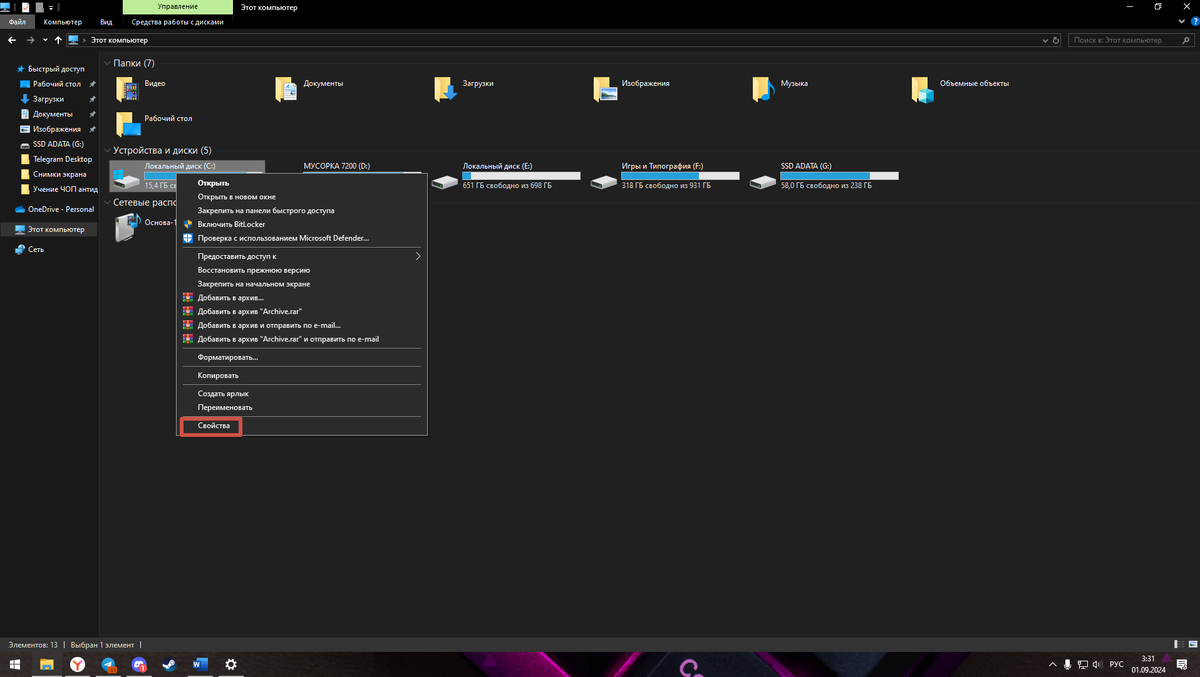Open Сеть in the navigation pane
This screenshot has height=677, width=1200.
30,249
